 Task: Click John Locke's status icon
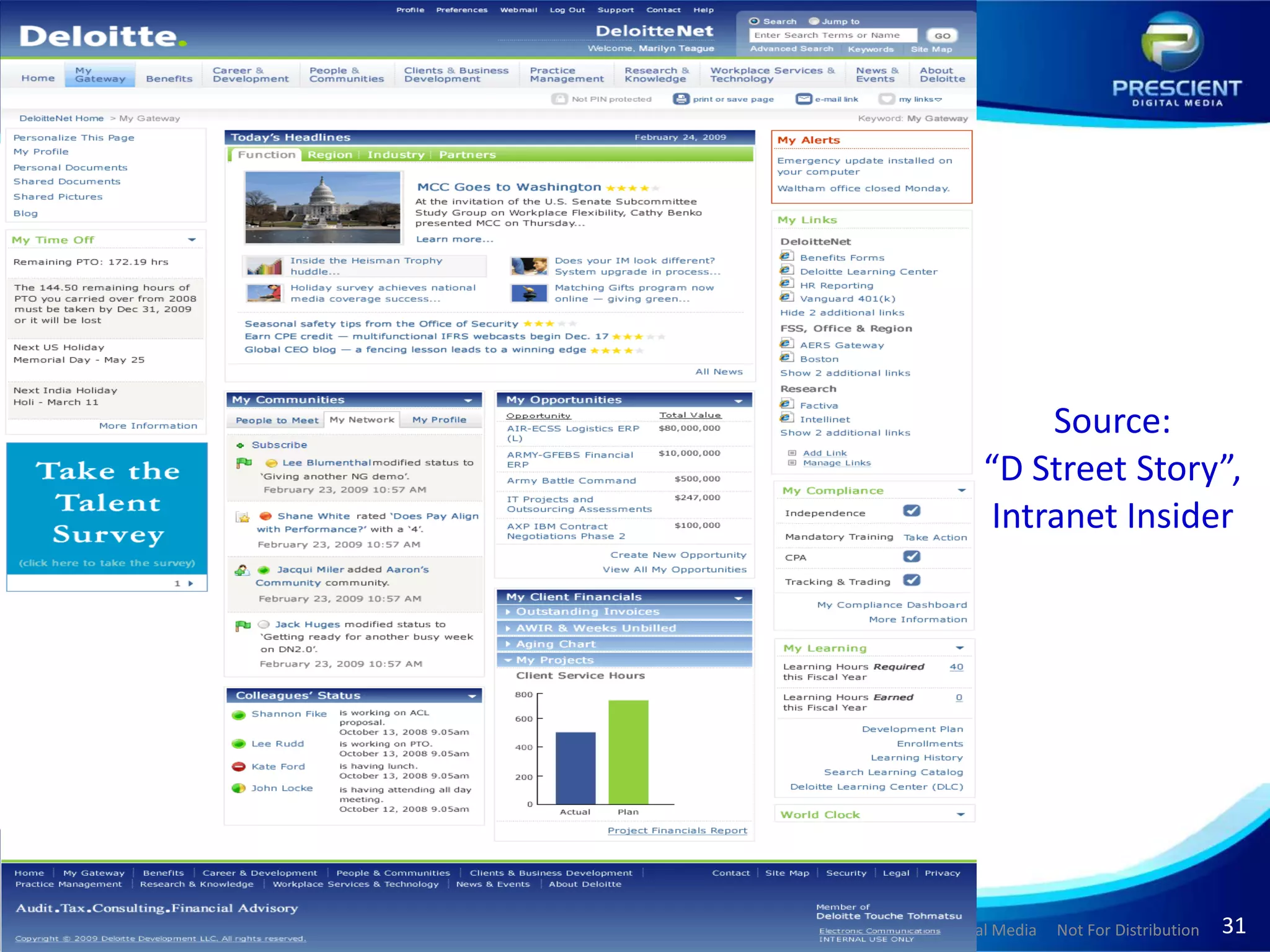[239, 788]
